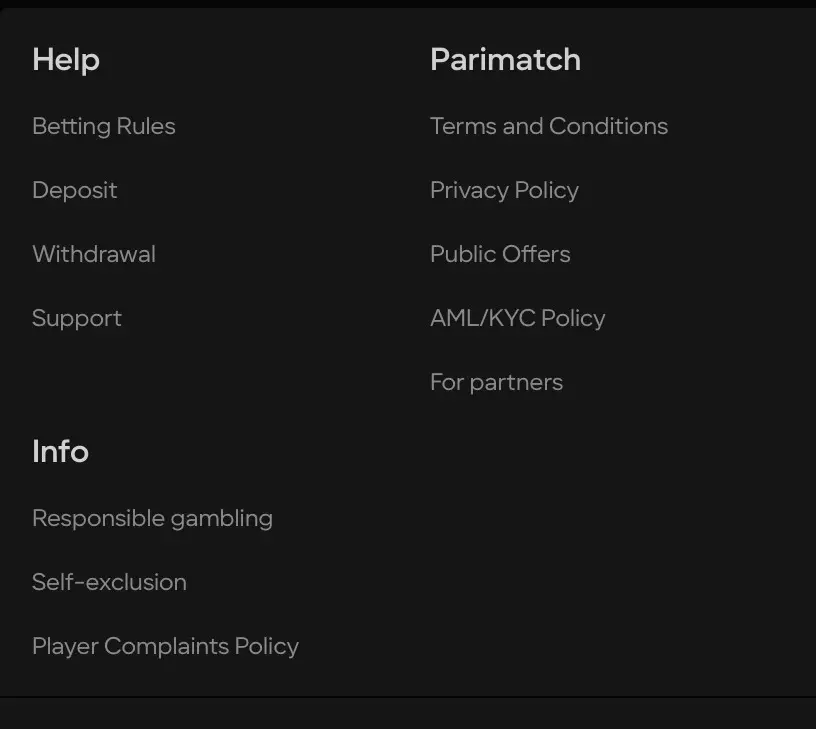
Task: Click Deposit under the Help section
Action: click(x=74, y=190)
